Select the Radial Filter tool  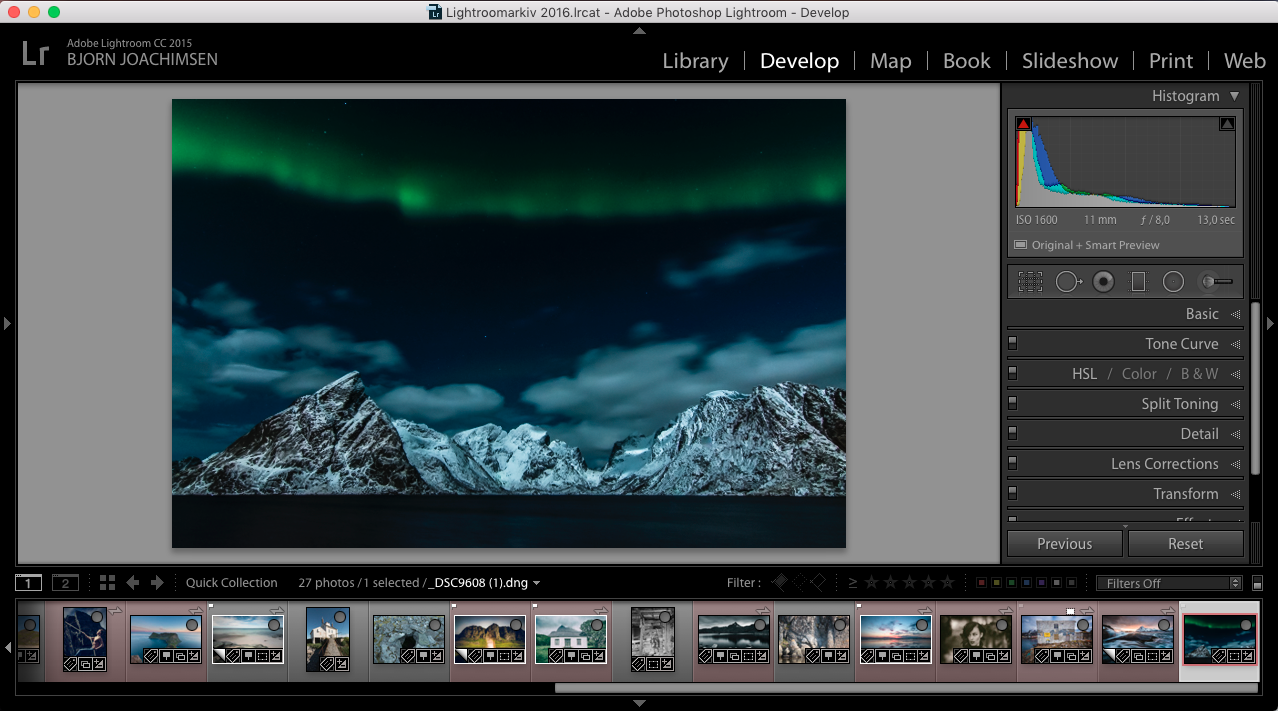click(1173, 282)
